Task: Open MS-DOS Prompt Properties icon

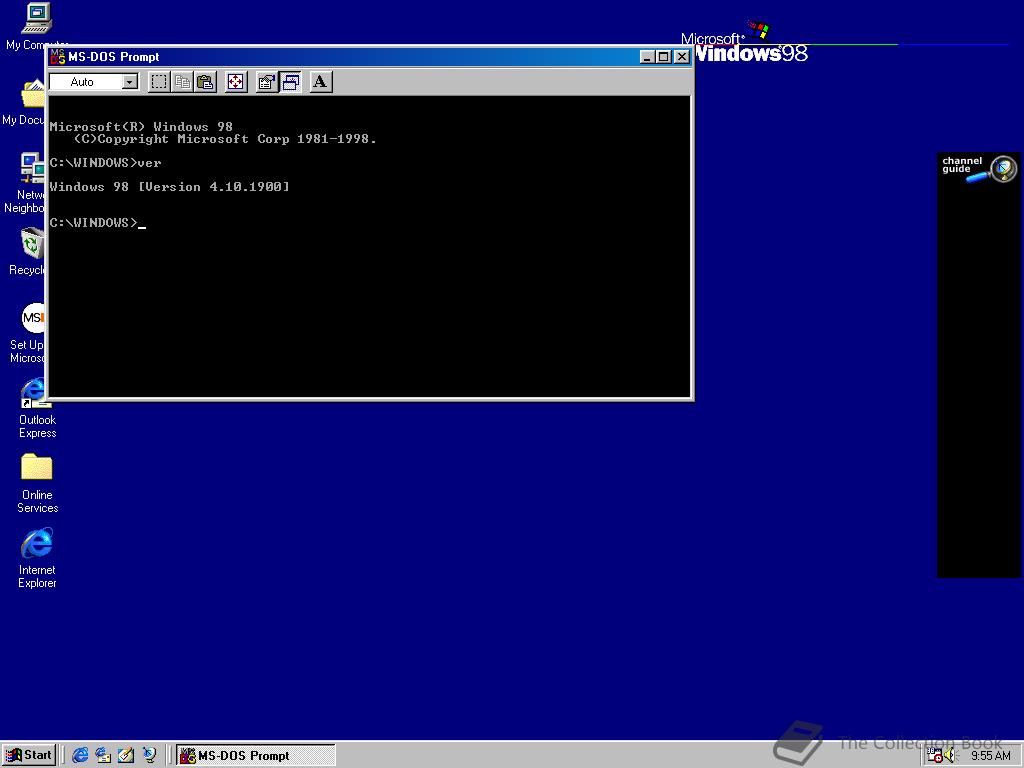Action: [266, 82]
